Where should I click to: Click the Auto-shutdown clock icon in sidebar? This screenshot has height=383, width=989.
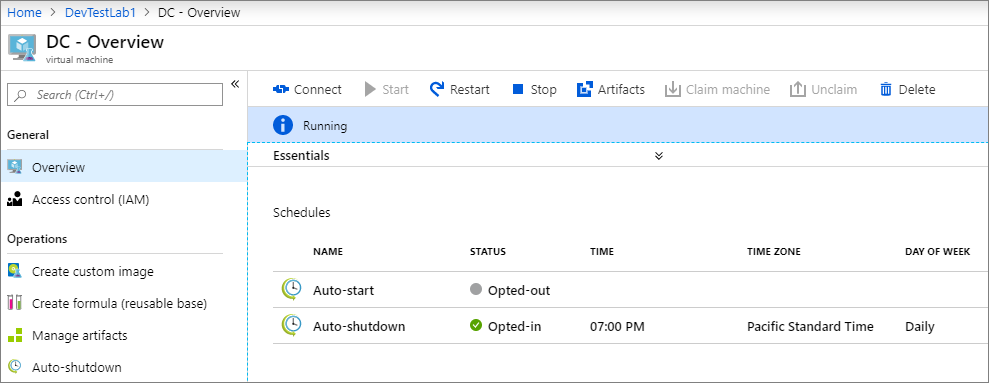click(15, 367)
